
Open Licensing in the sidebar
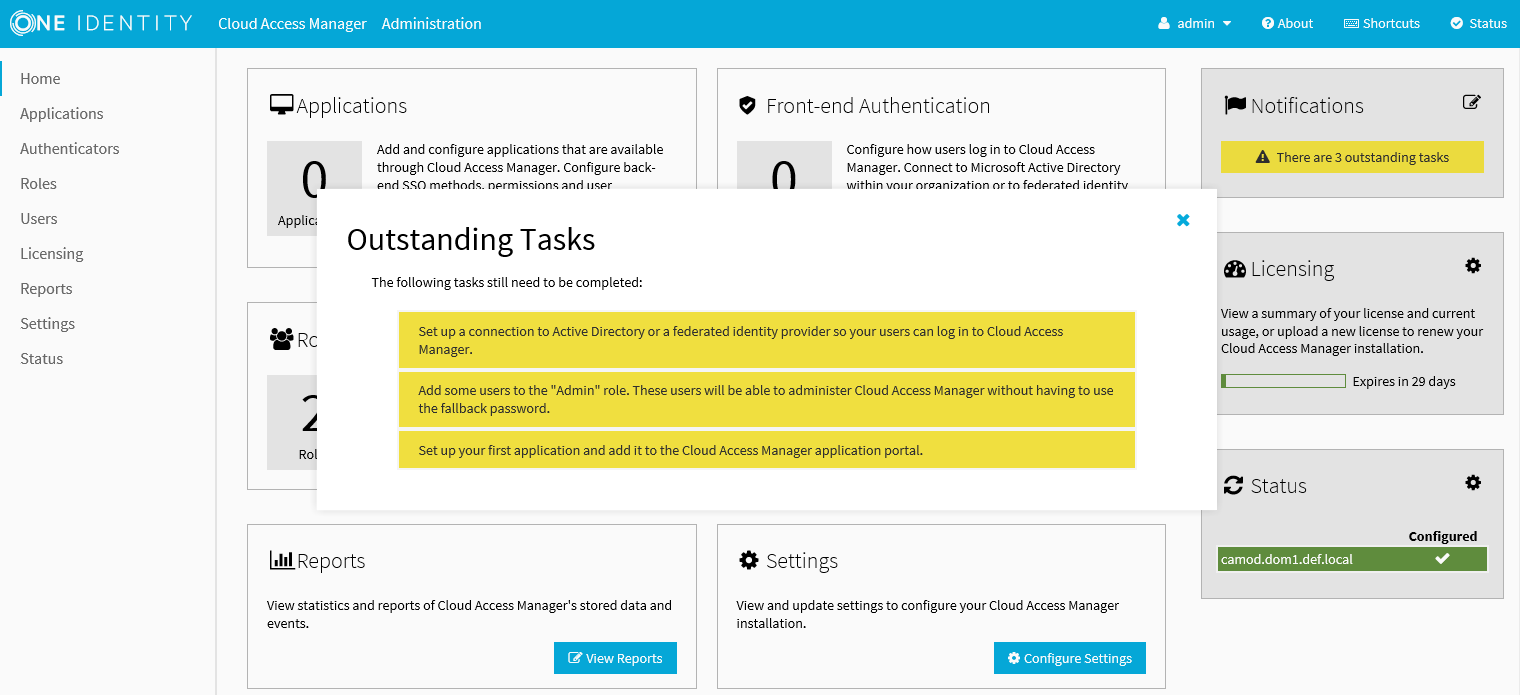(52, 253)
